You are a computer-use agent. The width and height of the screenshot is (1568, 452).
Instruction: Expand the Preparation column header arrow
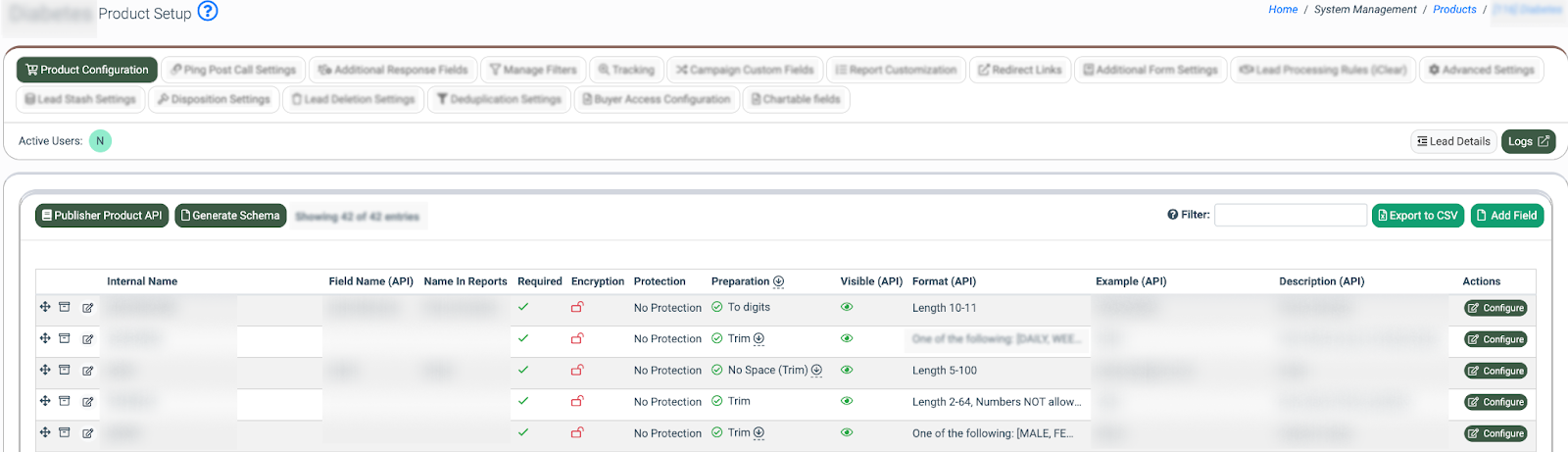778,281
